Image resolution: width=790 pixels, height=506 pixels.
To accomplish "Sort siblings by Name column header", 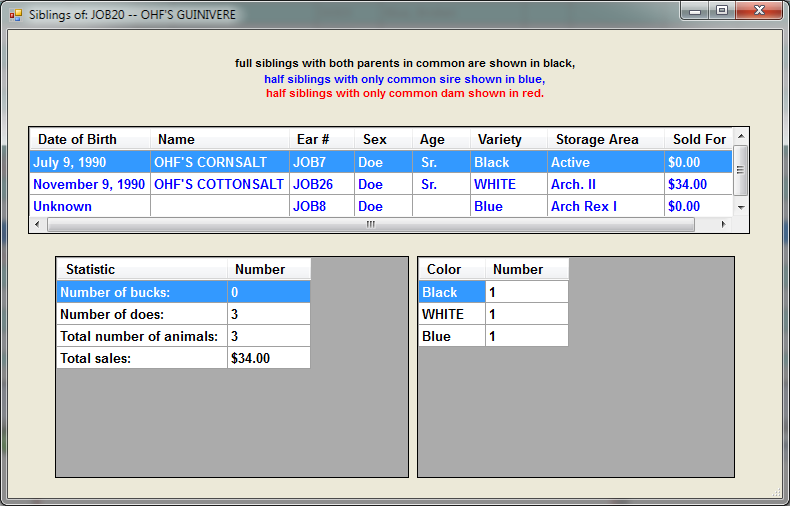I will click(x=220, y=139).
